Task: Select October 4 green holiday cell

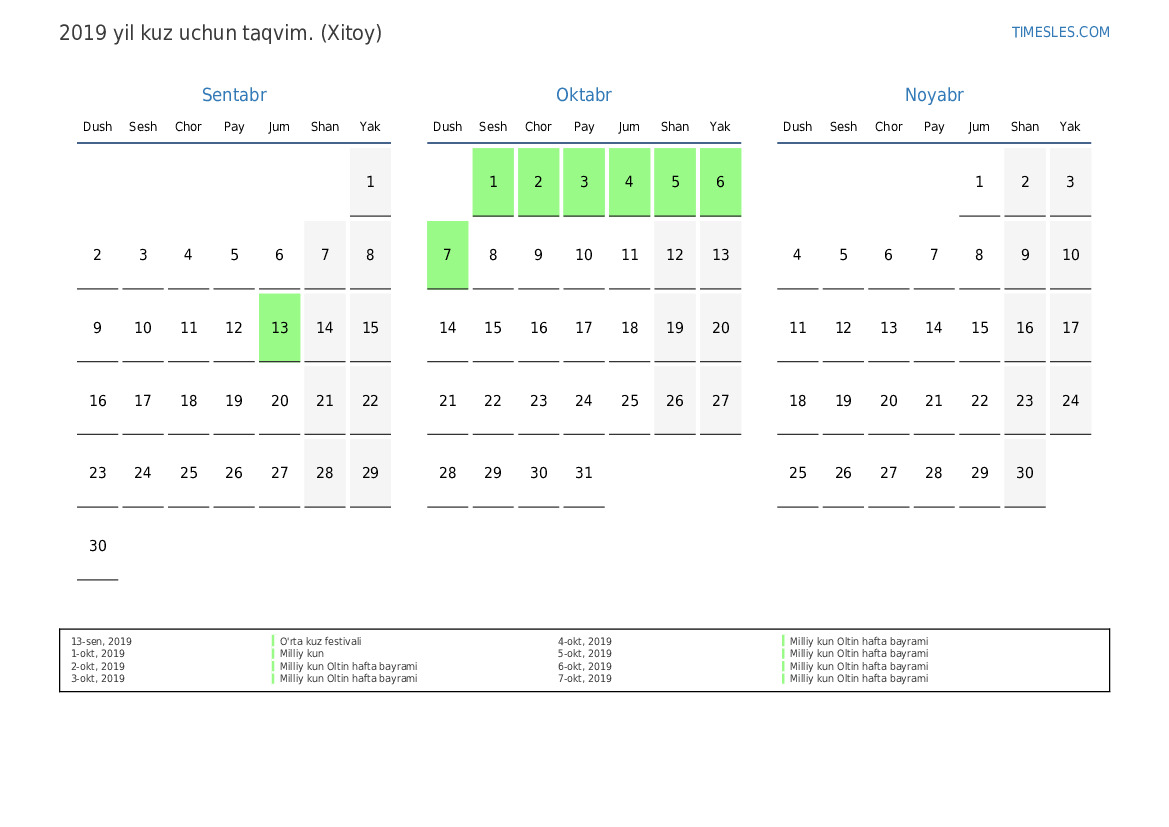Action: [x=629, y=182]
